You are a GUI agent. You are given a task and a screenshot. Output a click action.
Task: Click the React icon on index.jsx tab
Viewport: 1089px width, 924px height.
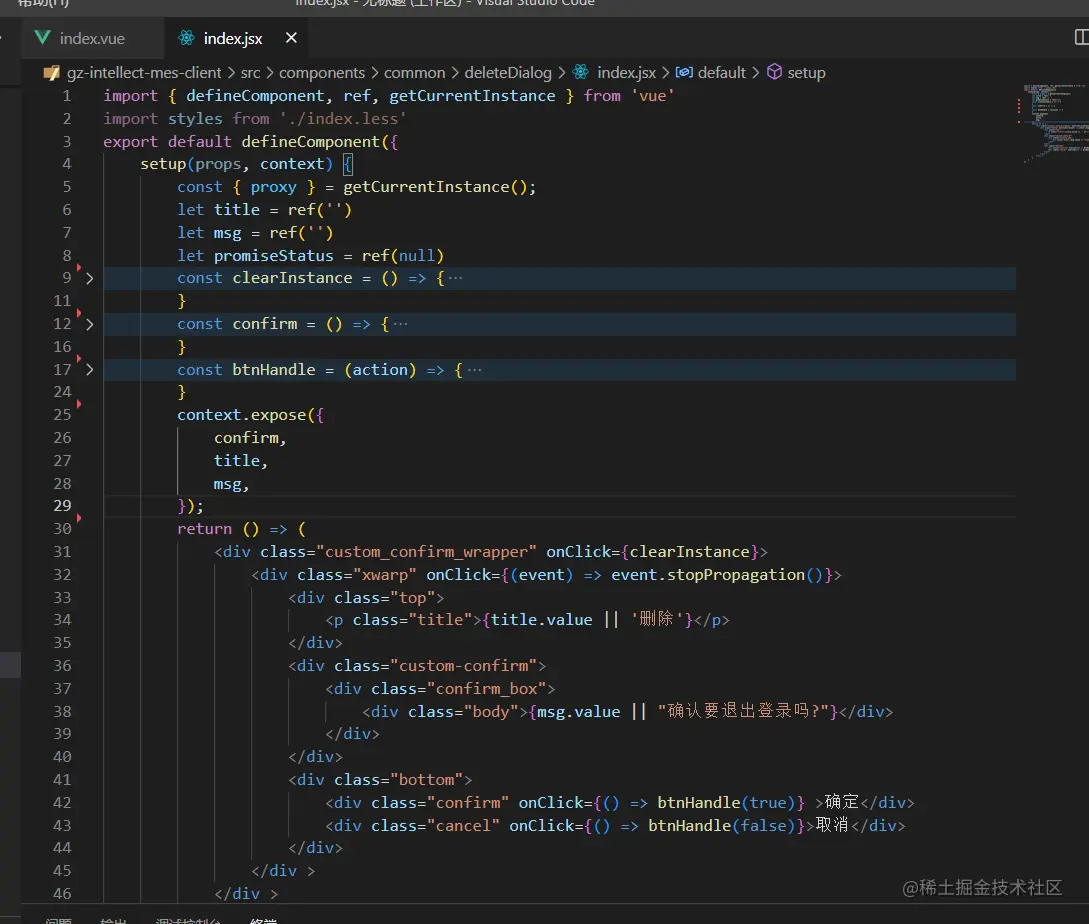tap(186, 38)
